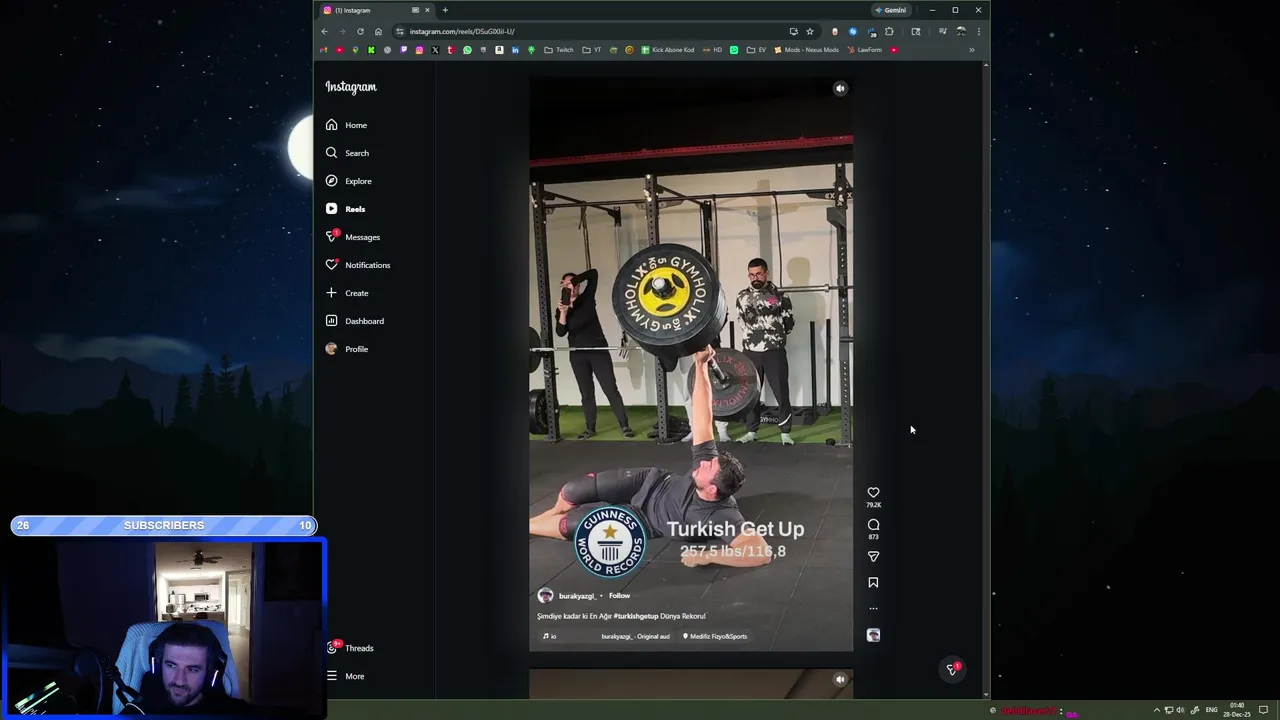Click Create to make a new post
This screenshot has height=720, width=1280.
(347, 293)
